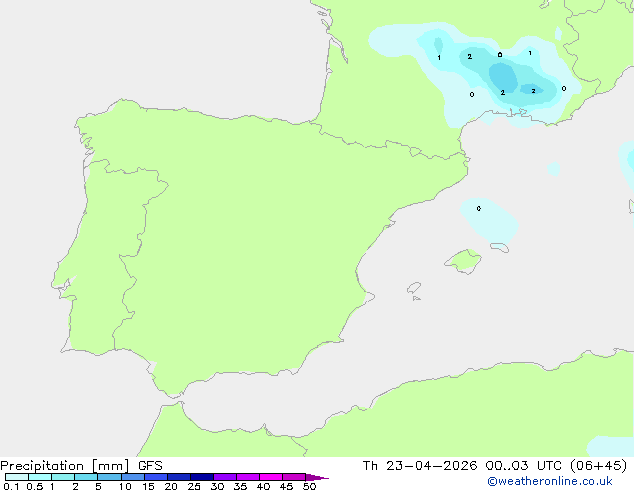Click the legend scale label '25'

pos(194,486)
